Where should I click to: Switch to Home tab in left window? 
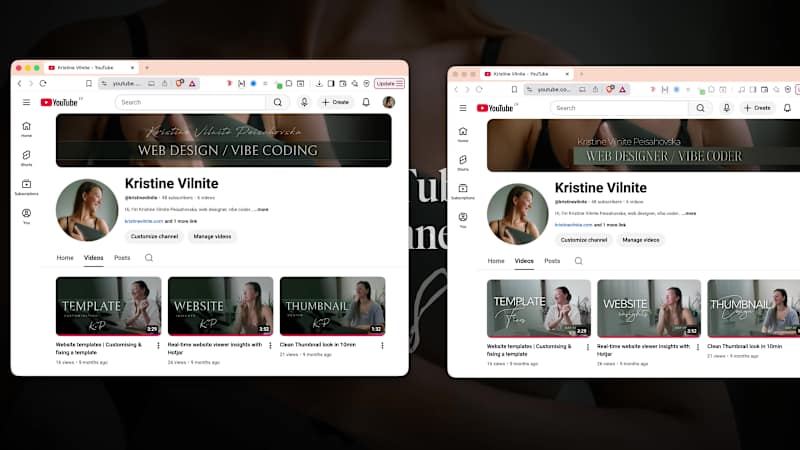[x=65, y=258]
